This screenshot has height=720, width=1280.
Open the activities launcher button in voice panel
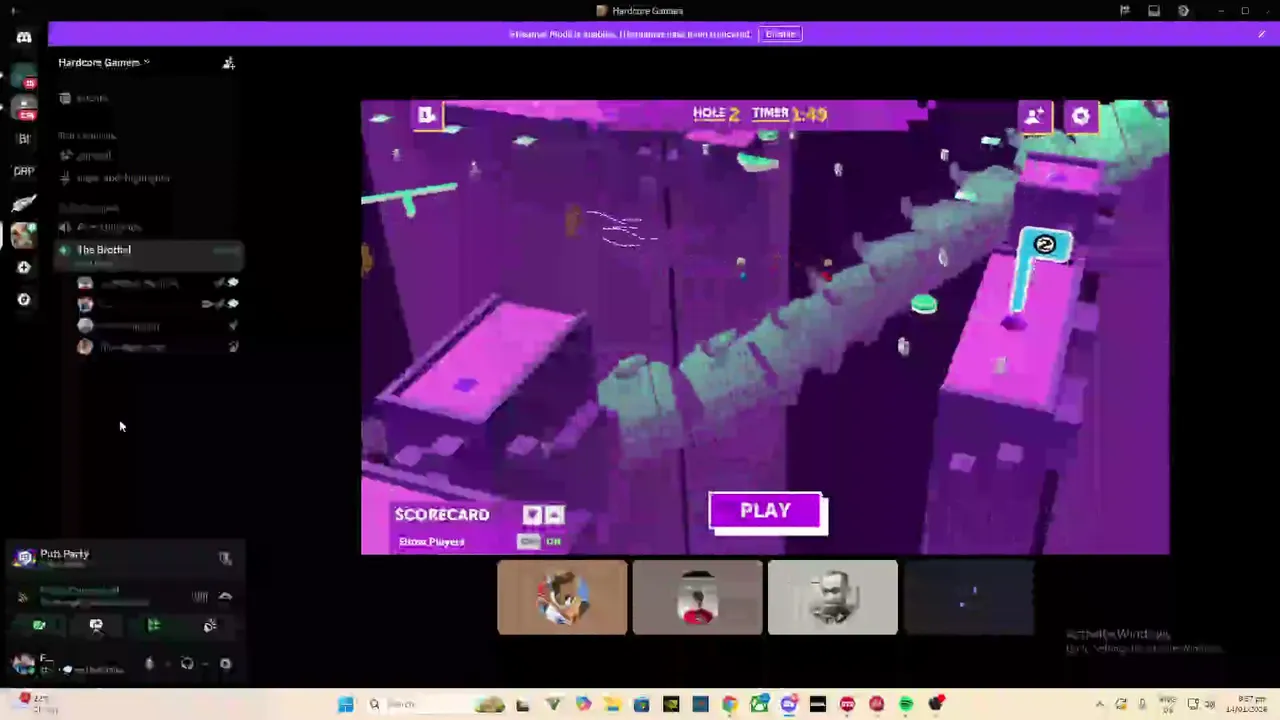point(153,625)
